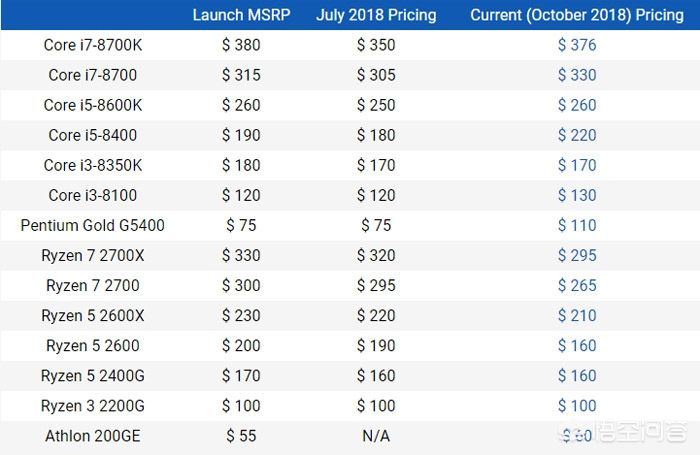Viewport: 700px width, 455px height.
Task: Click the July 2018 Pricing column header
Action: (x=376, y=15)
